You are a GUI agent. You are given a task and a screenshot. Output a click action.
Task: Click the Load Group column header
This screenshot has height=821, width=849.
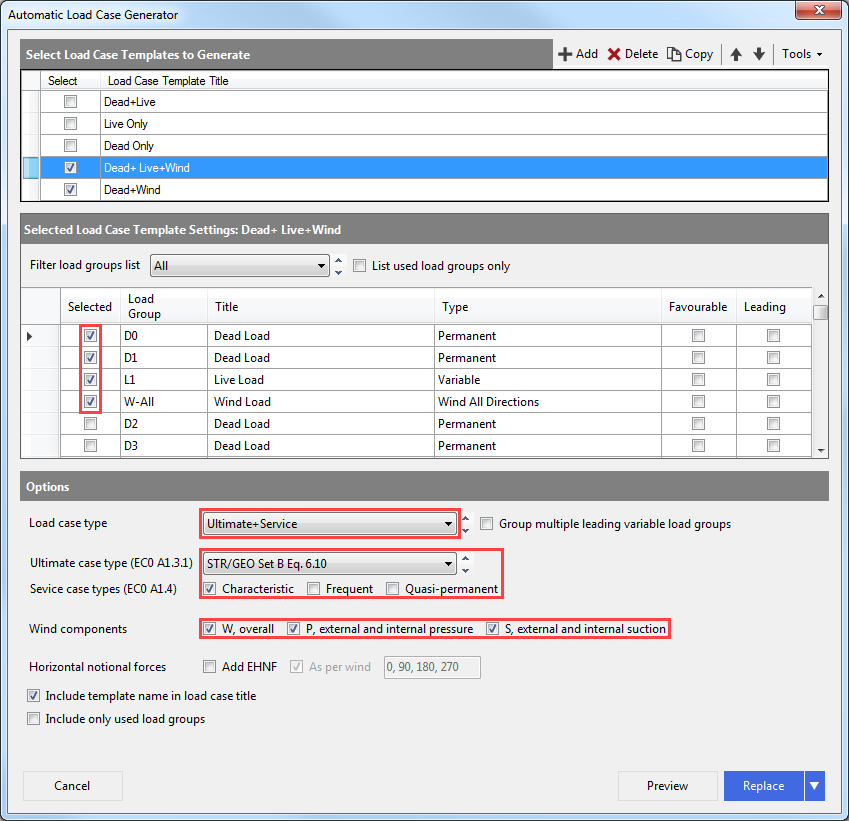pos(144,306)
